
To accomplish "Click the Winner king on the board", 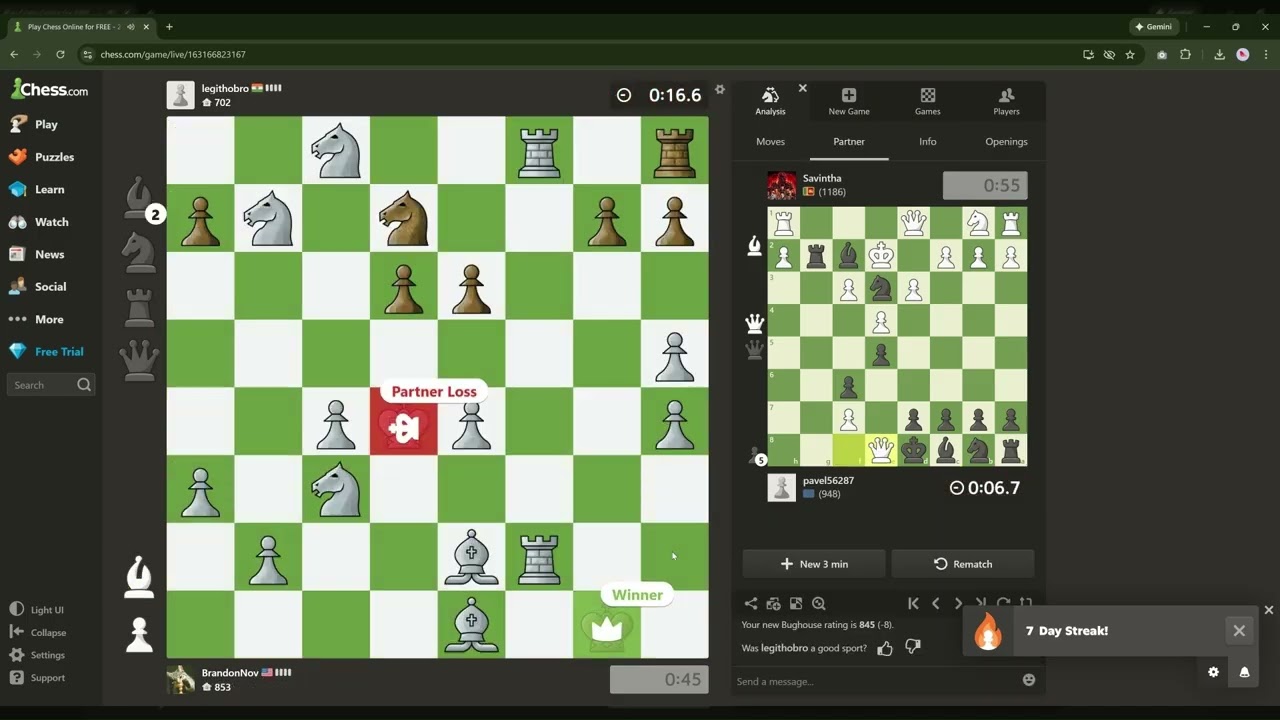I will click(x=607, y=626).
